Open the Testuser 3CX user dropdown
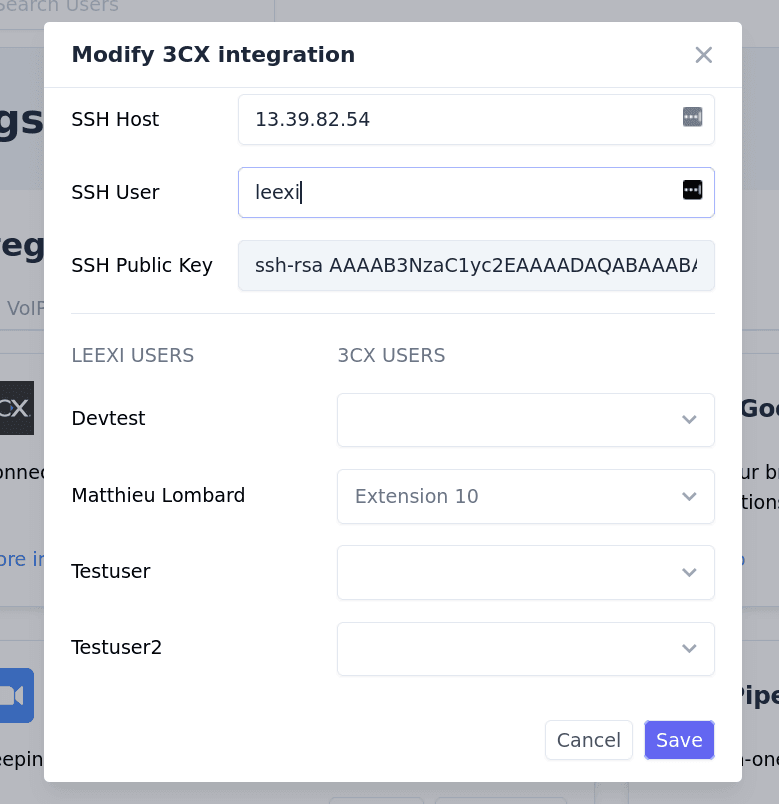779x804 pixels. [x=525, y=572]
